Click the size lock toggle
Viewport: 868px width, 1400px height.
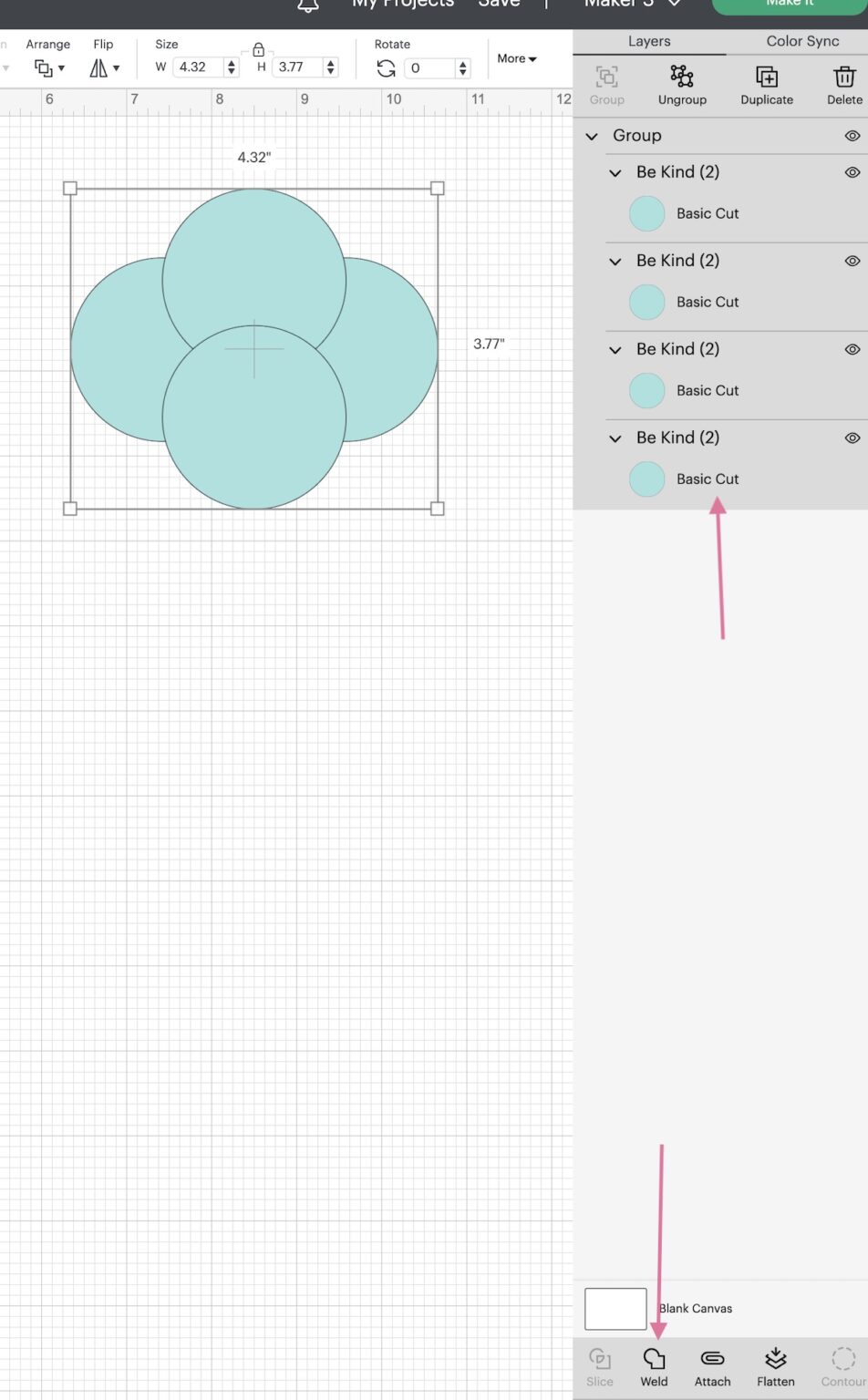[x=259, y=50]
